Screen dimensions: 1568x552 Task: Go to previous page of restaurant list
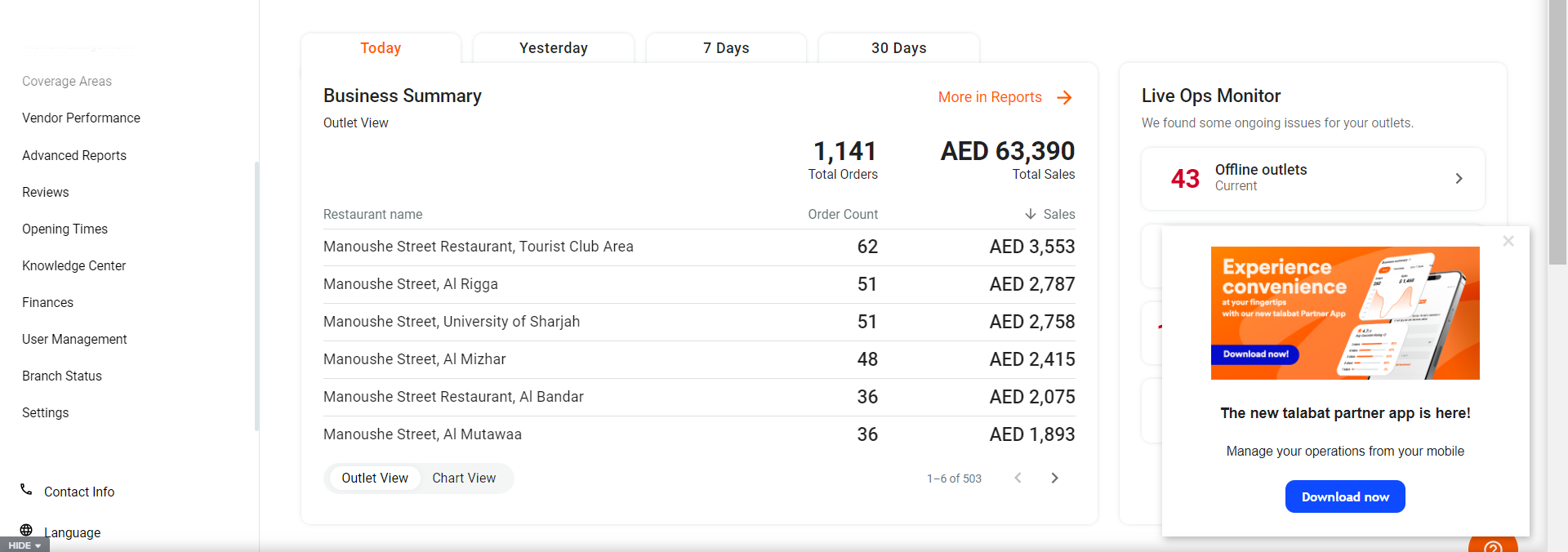pos(1018,479)
